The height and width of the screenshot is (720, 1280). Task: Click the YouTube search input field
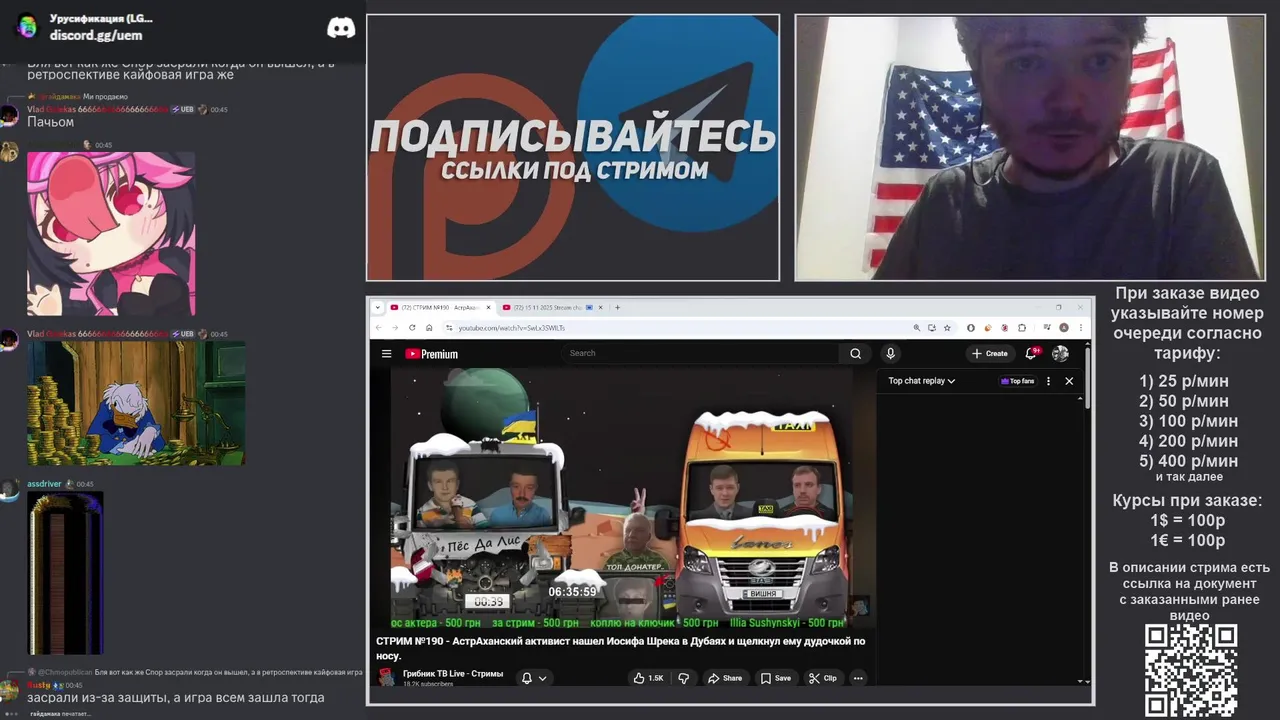point(700,353)
